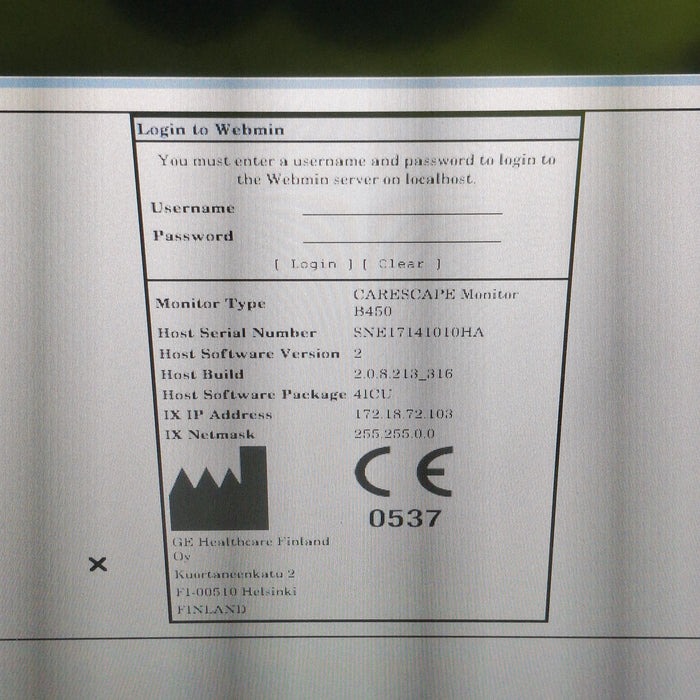The image size is (700, 700).
Task: Click the Login button
Action: [x=313, y=264]
